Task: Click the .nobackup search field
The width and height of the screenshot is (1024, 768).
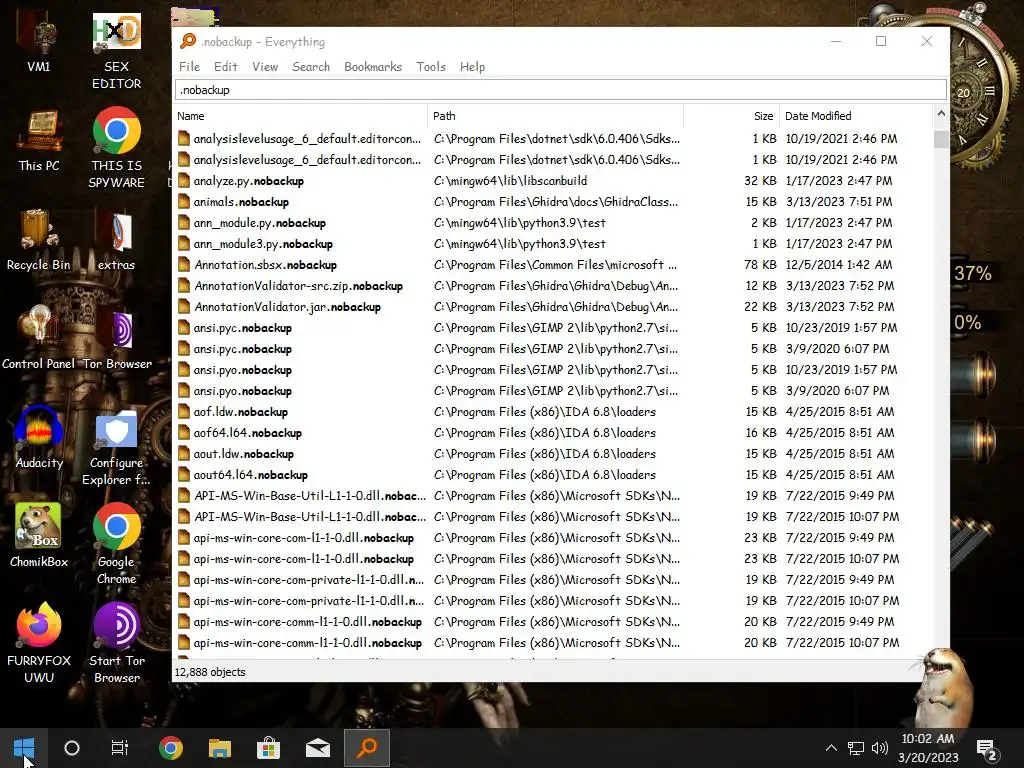Action: click(x=560, y=90)
